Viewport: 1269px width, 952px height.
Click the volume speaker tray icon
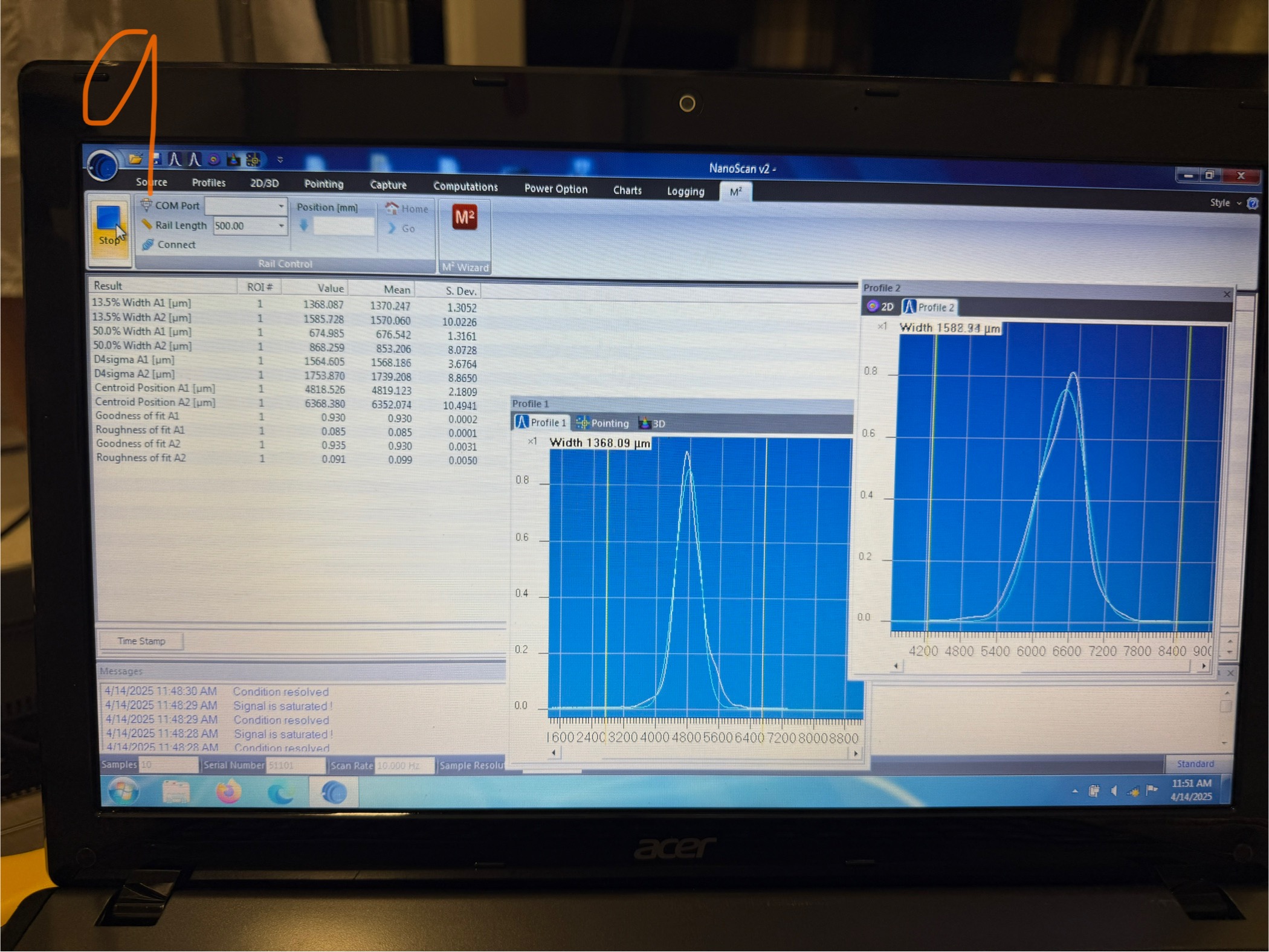(1114, 791)
